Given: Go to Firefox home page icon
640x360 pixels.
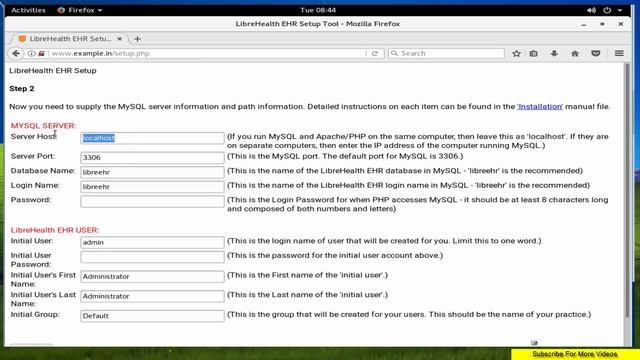Looking at the screenshot, I should (x=575, y=53).
